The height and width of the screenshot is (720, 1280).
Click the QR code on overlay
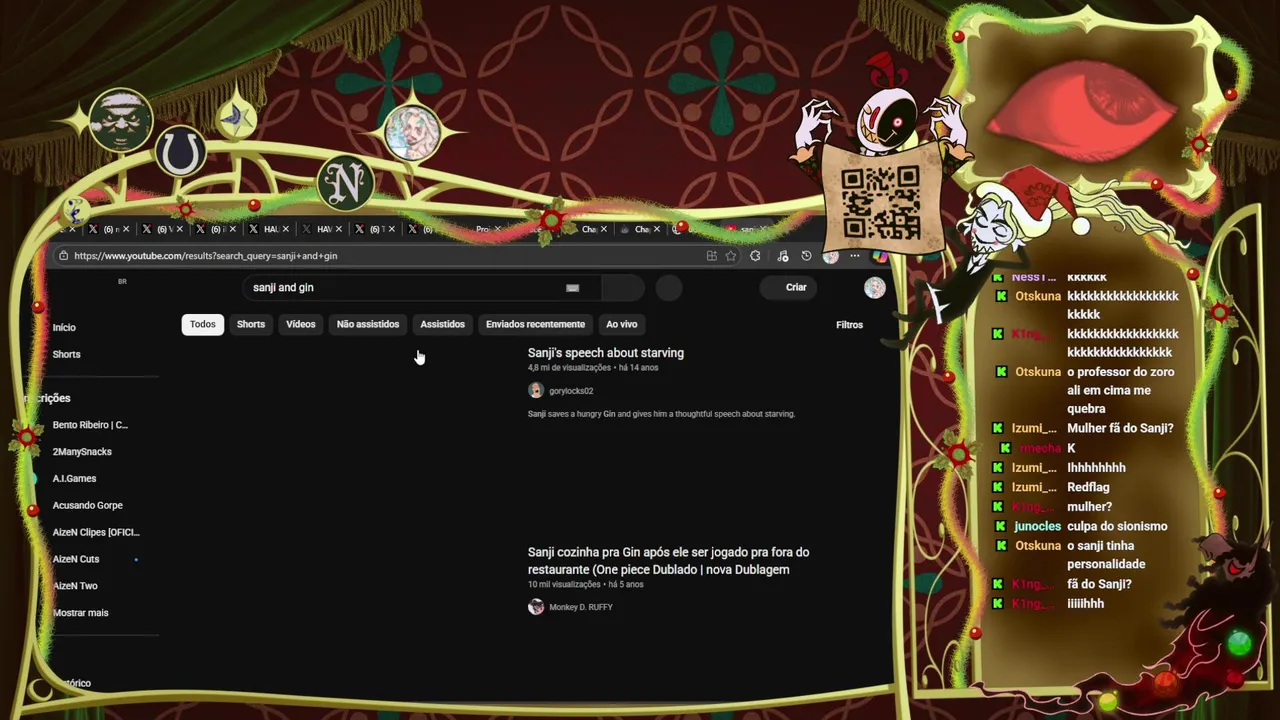tap(880, 203)
